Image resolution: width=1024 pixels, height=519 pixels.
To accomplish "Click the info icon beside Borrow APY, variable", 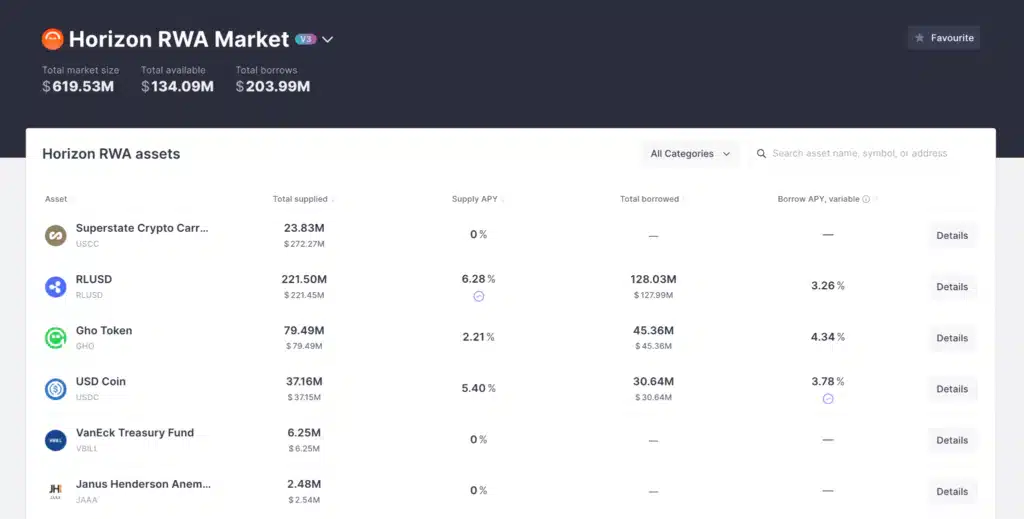I will pyautogui.click(x=866, y=199).
